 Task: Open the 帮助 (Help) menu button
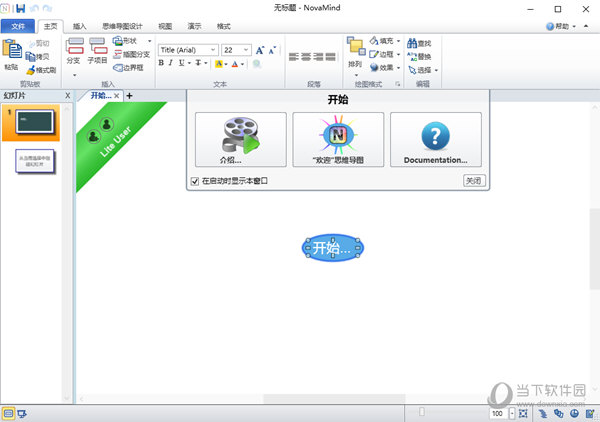point(561,26)
